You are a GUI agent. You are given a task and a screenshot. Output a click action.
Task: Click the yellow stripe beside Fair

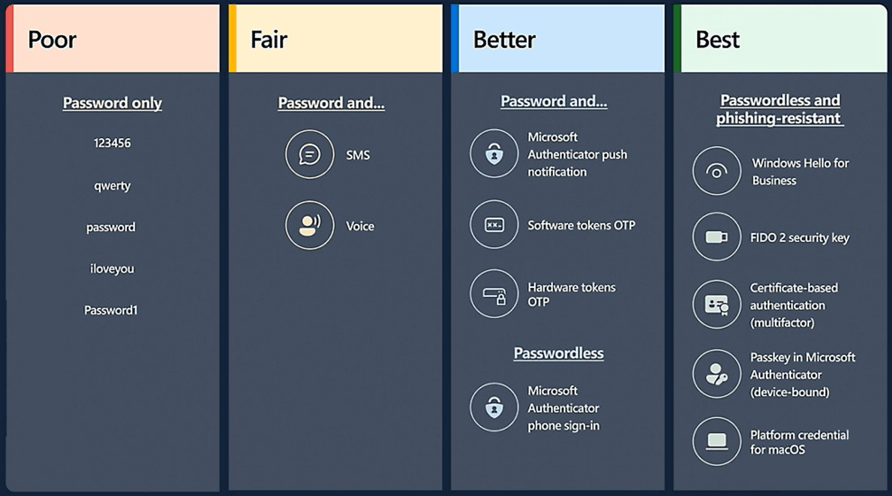click(232, 39)
